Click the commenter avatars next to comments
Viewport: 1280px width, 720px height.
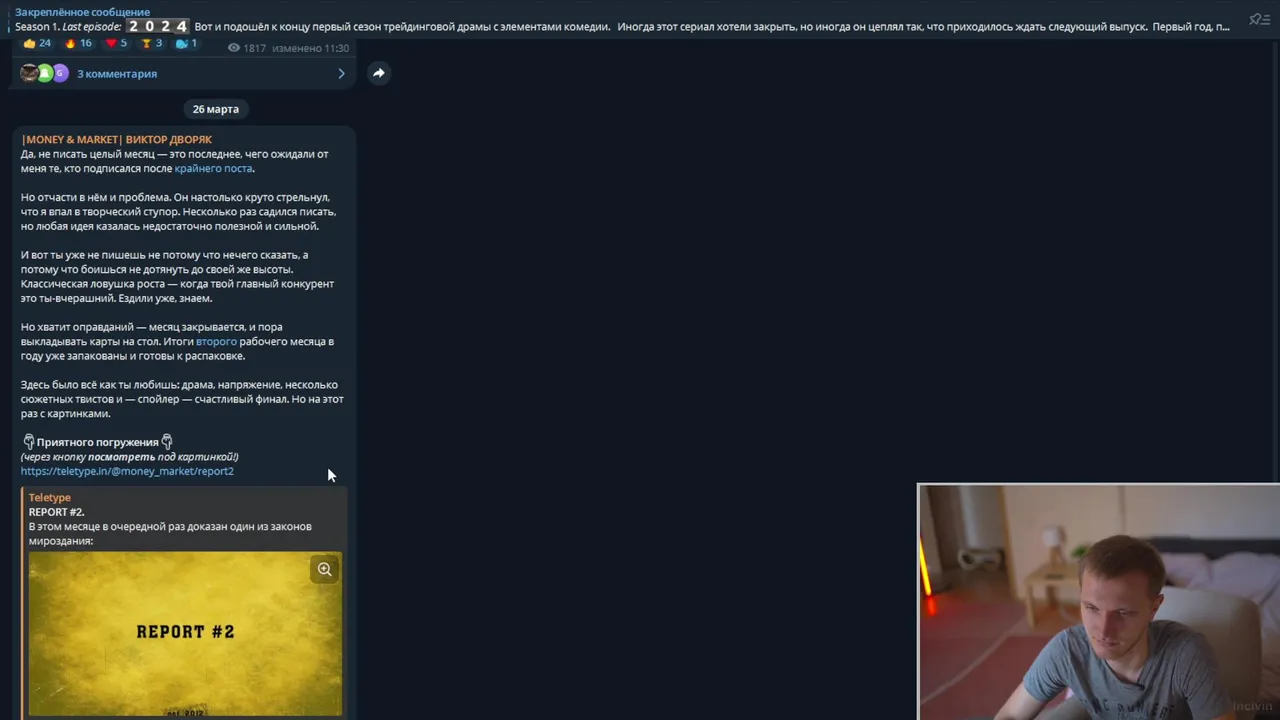(44, 73)
